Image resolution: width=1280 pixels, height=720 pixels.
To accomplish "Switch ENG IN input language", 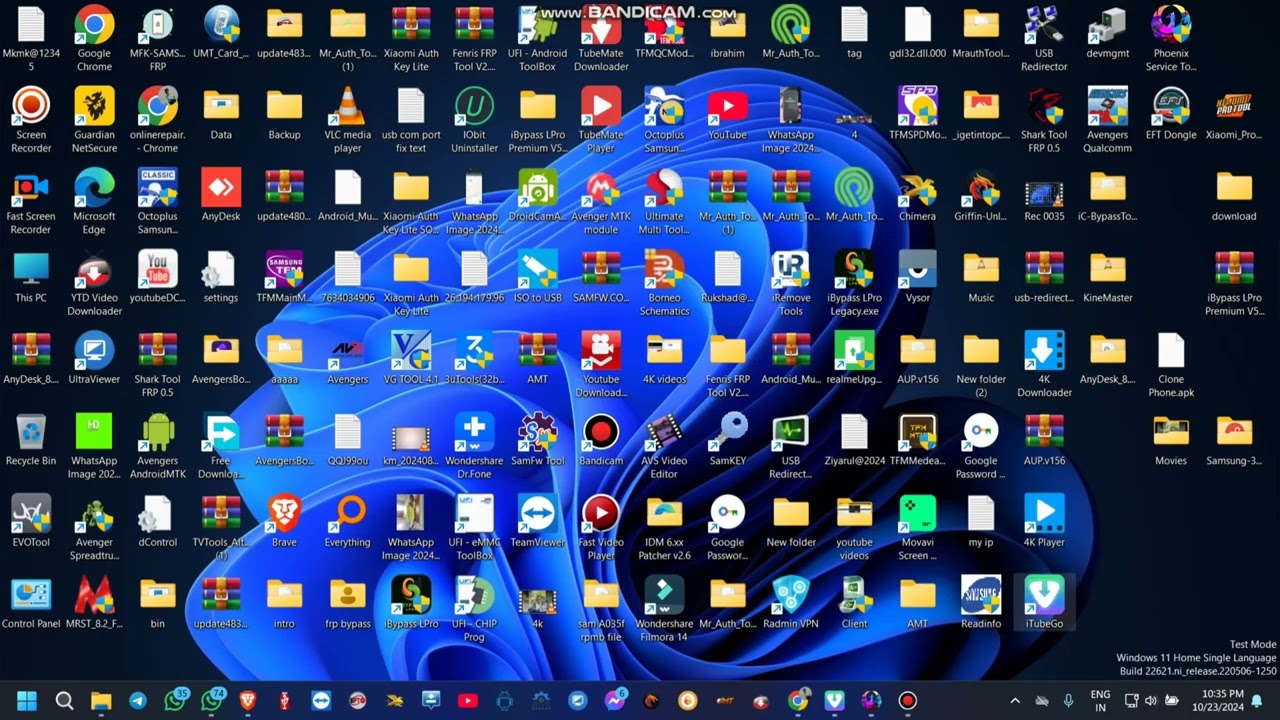I will (x=1100, y=701).
